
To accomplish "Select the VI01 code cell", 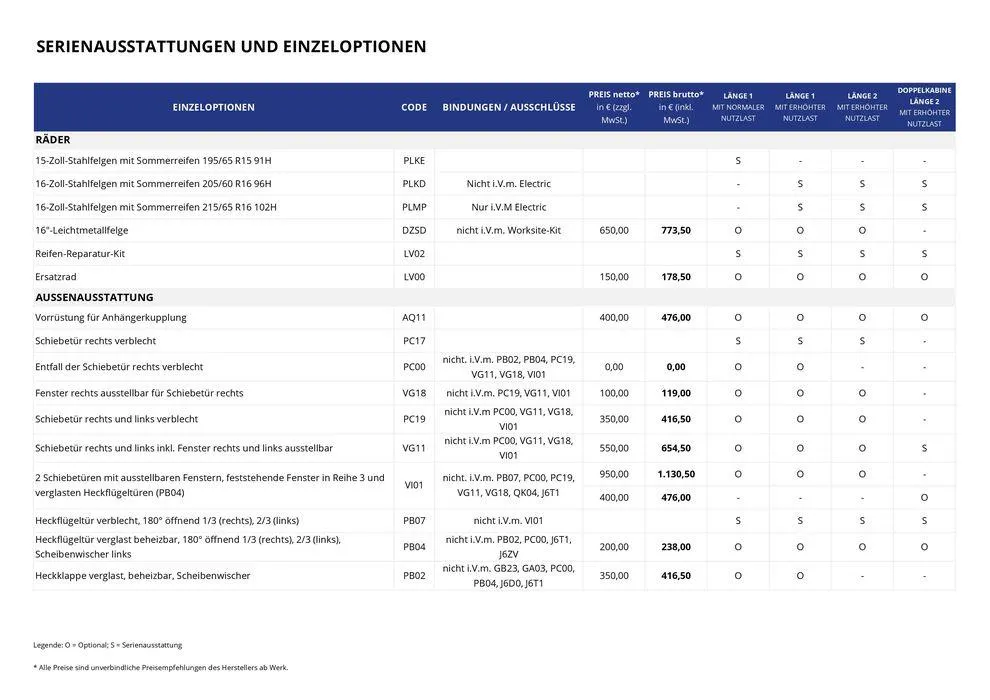I will click(x=412, y=483).
